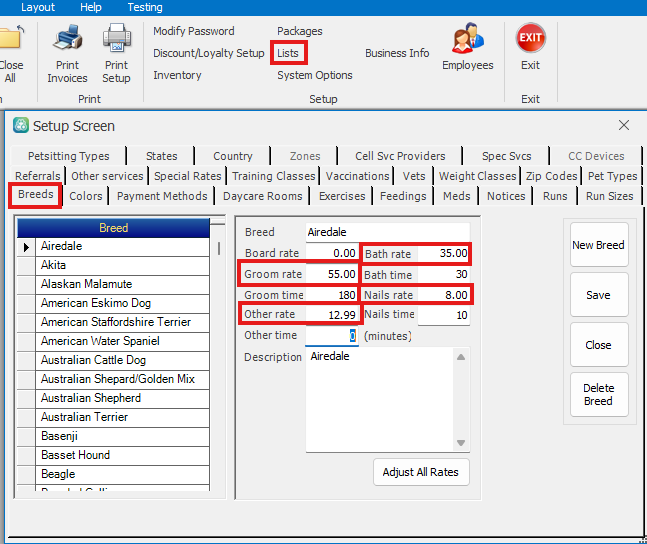Click the Board rate field
Image resolution: width=647 pixels, height=544 pixels.
332,253
